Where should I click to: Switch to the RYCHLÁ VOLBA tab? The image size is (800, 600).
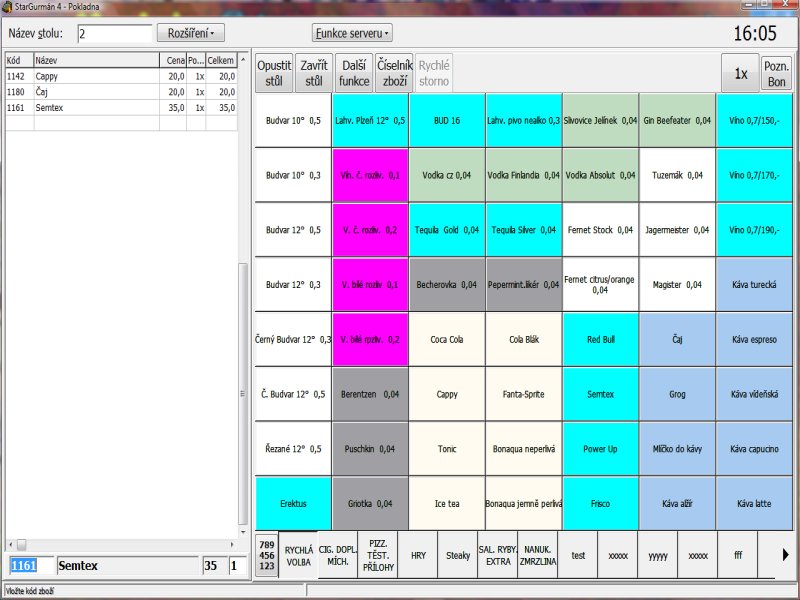(298, 555)
